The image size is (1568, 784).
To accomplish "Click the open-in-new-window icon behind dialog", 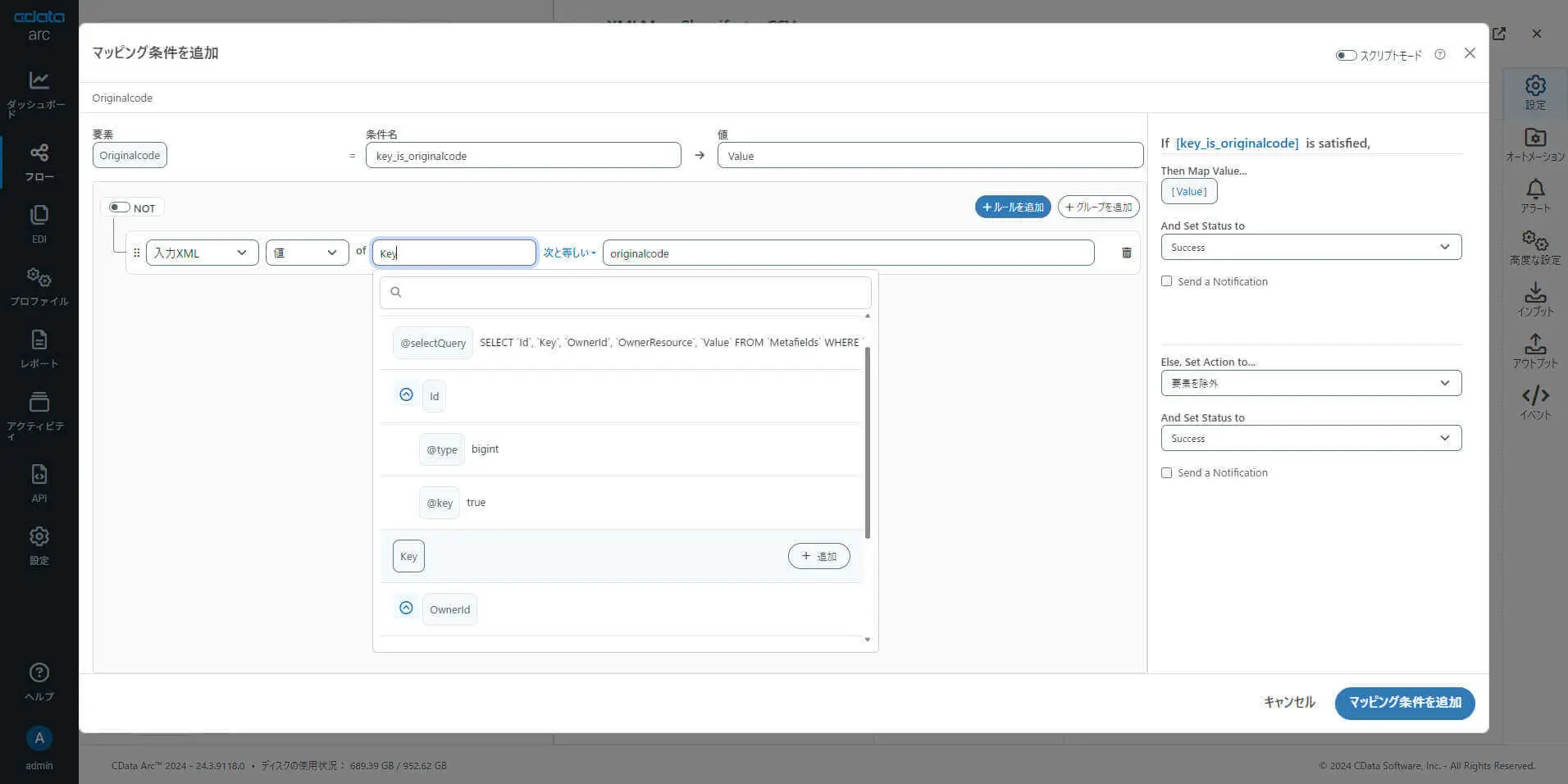I will tap(1499, 34).
